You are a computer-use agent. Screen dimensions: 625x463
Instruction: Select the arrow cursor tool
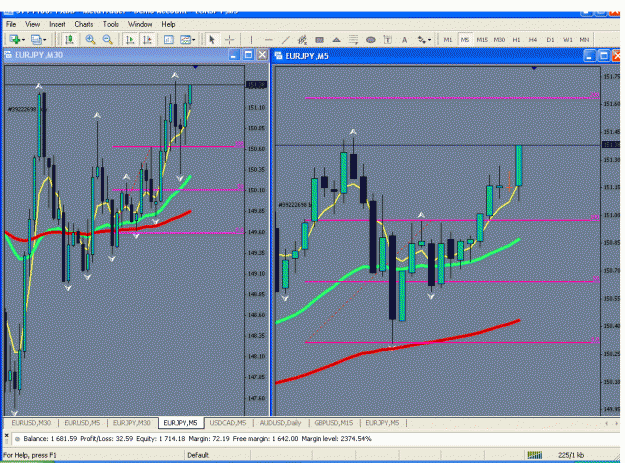tap(212, 39)
